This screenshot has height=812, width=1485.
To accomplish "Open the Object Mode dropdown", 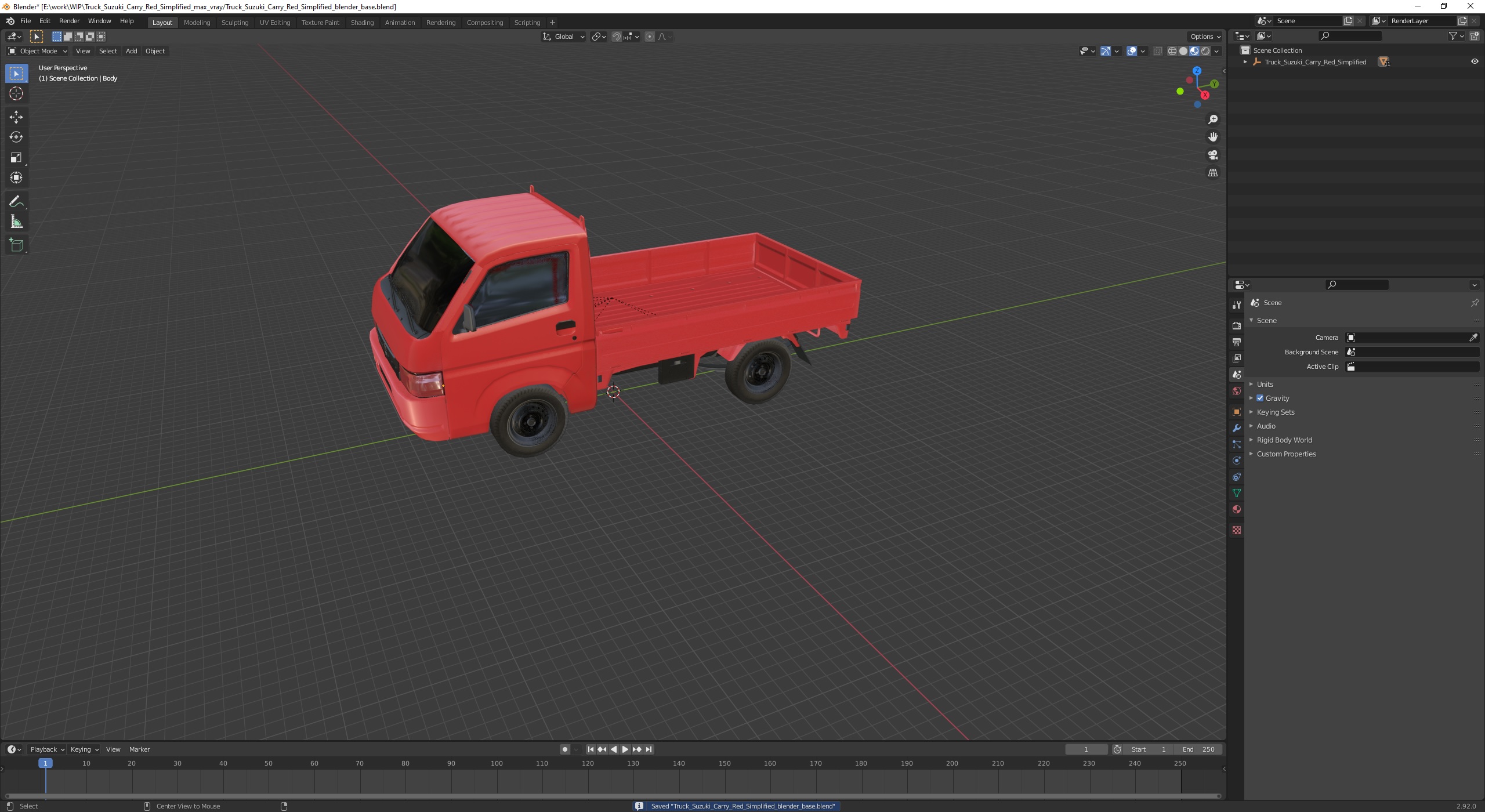I will click(38, 51).
